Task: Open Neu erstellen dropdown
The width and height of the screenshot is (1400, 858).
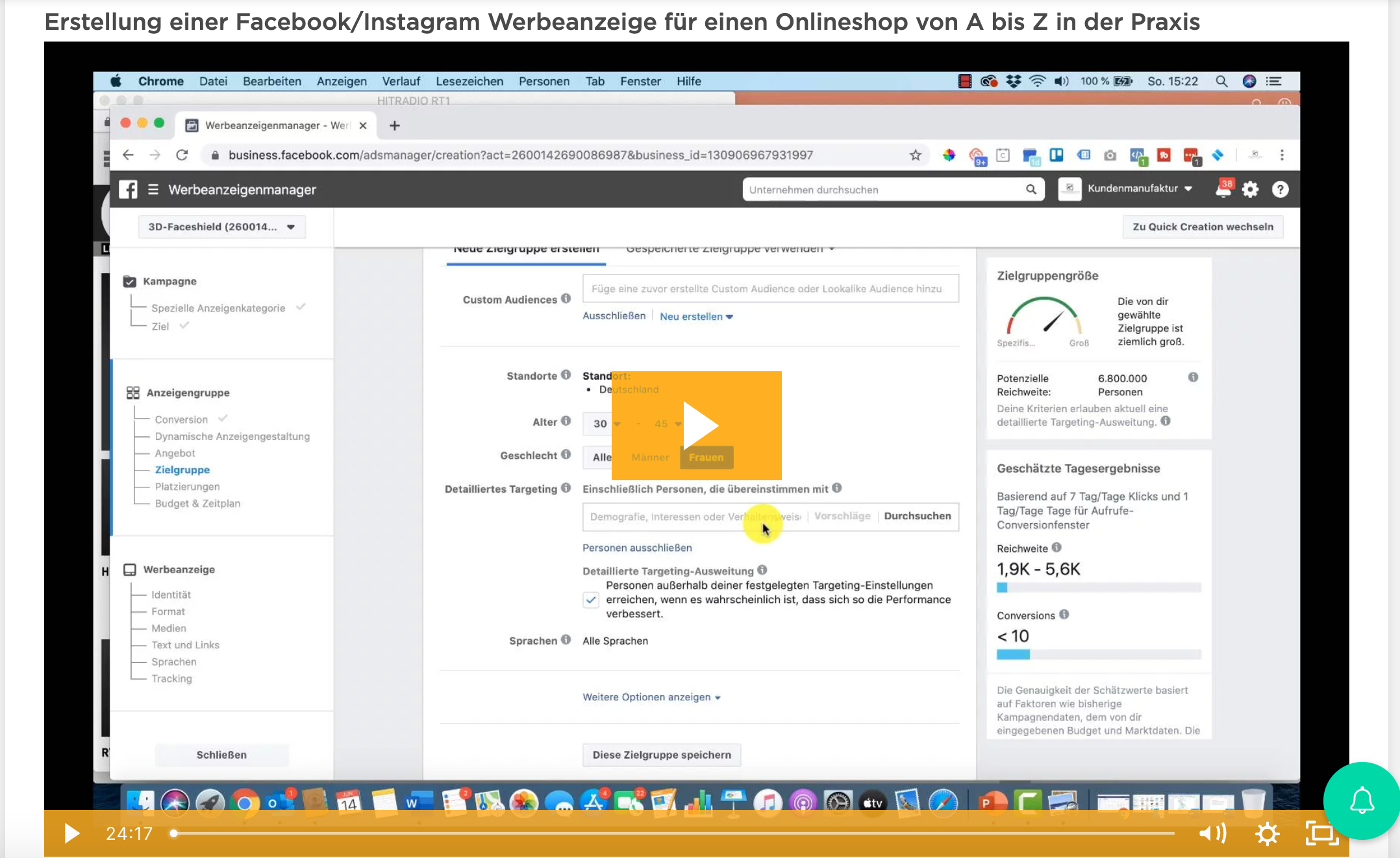Action: 696,317
